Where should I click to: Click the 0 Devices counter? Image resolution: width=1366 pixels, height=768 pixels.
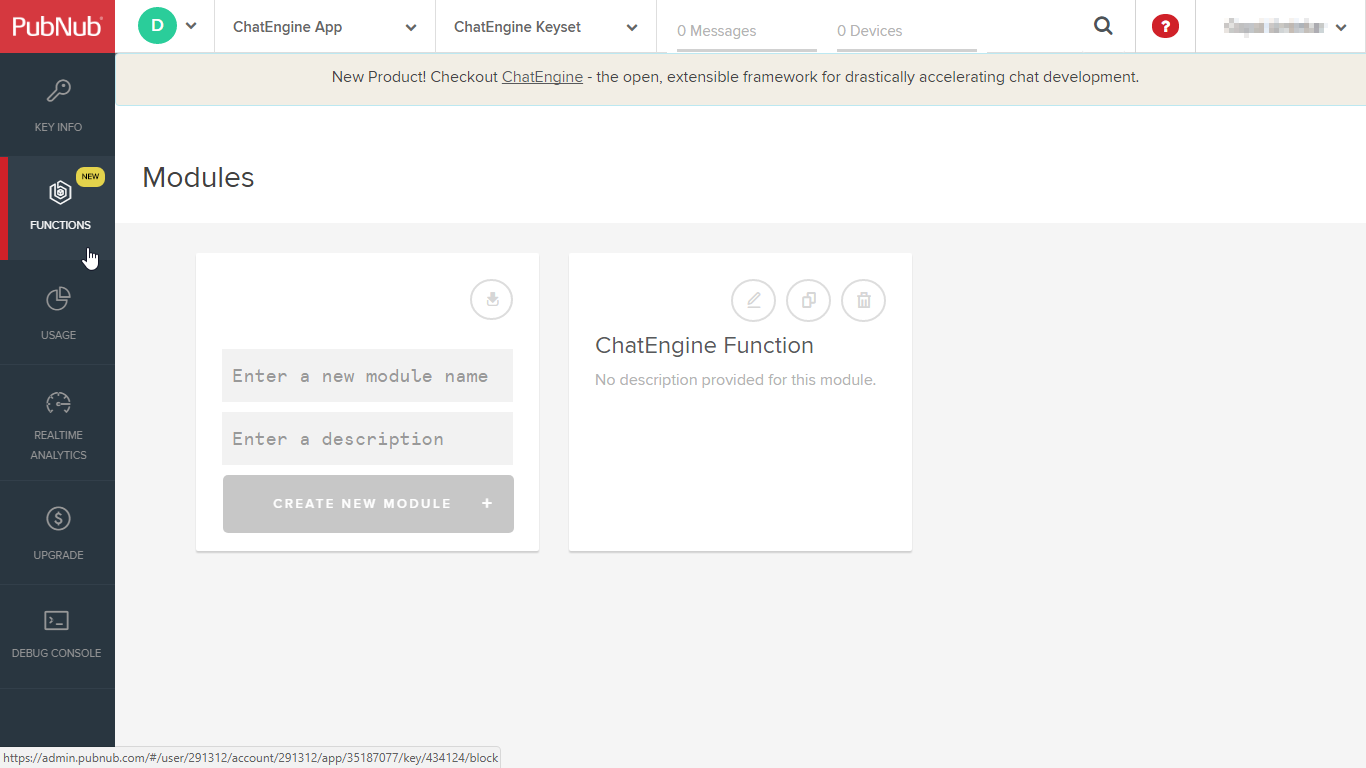click(x=906, y=31)
